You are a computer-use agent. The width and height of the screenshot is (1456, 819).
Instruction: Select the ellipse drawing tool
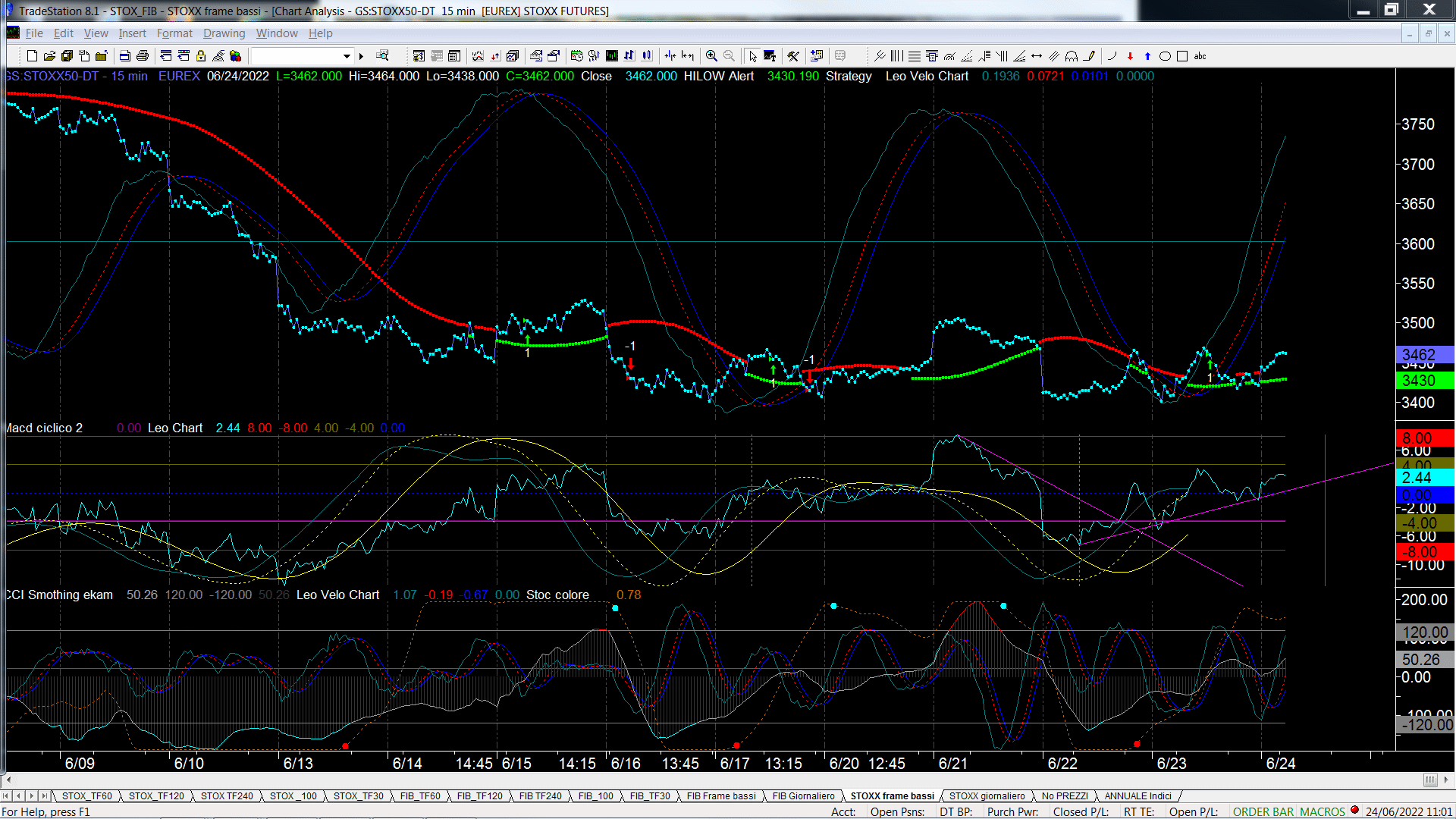pos(1165,56)
